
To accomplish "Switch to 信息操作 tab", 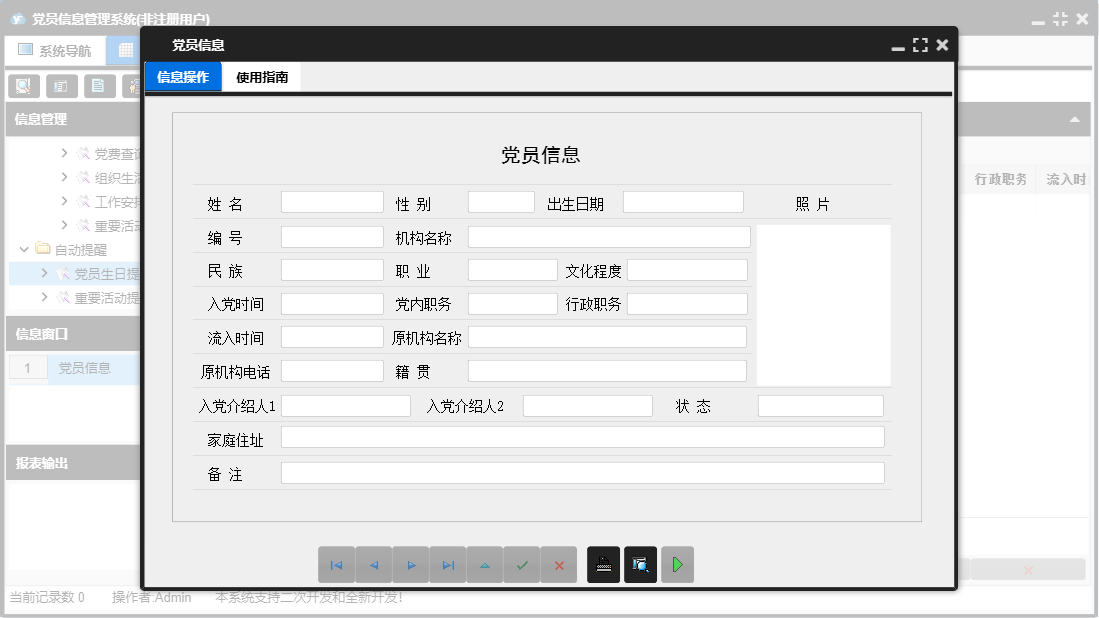I will point(183,77).
